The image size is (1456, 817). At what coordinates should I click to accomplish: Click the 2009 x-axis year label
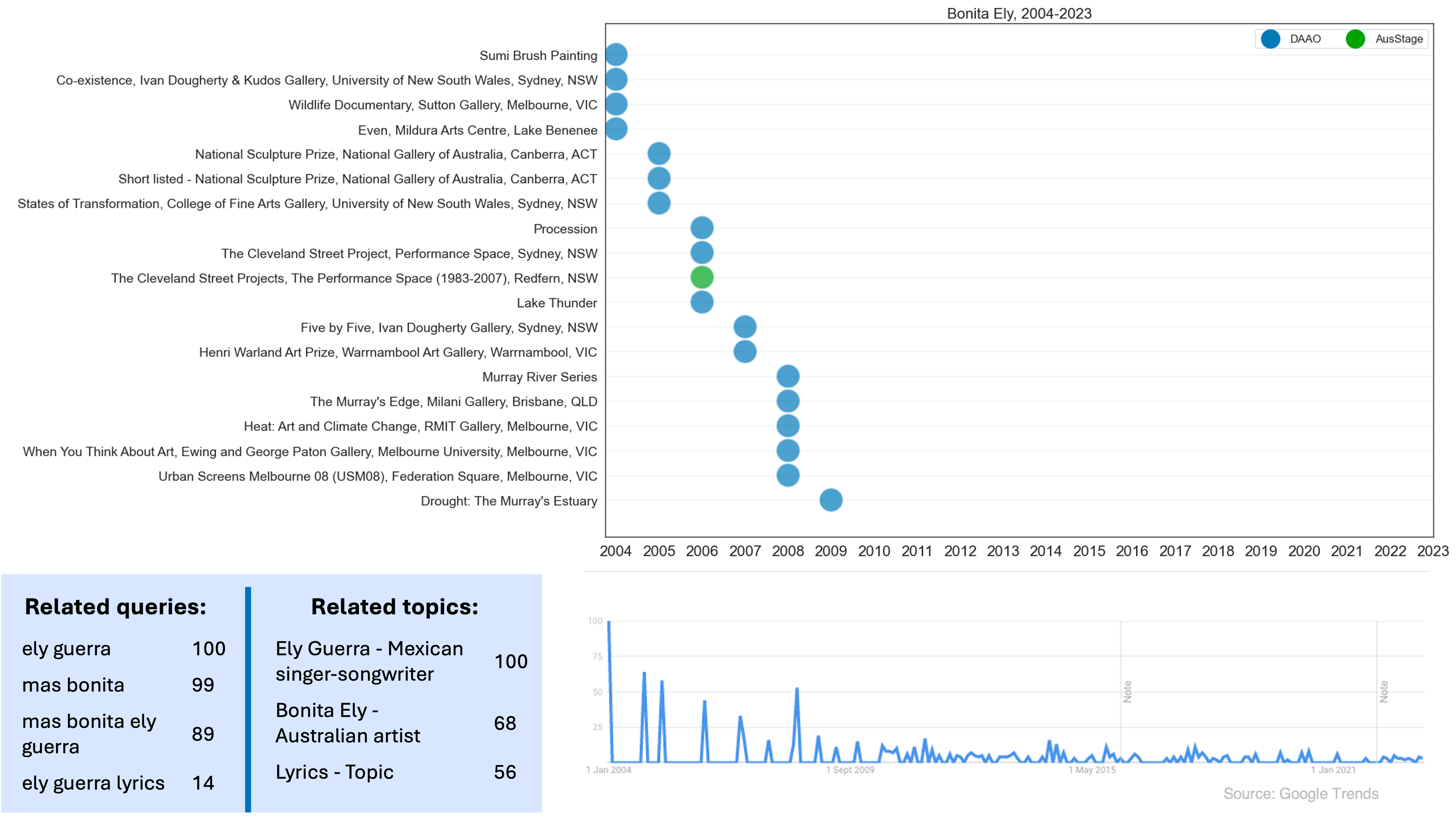click(831, 551)
